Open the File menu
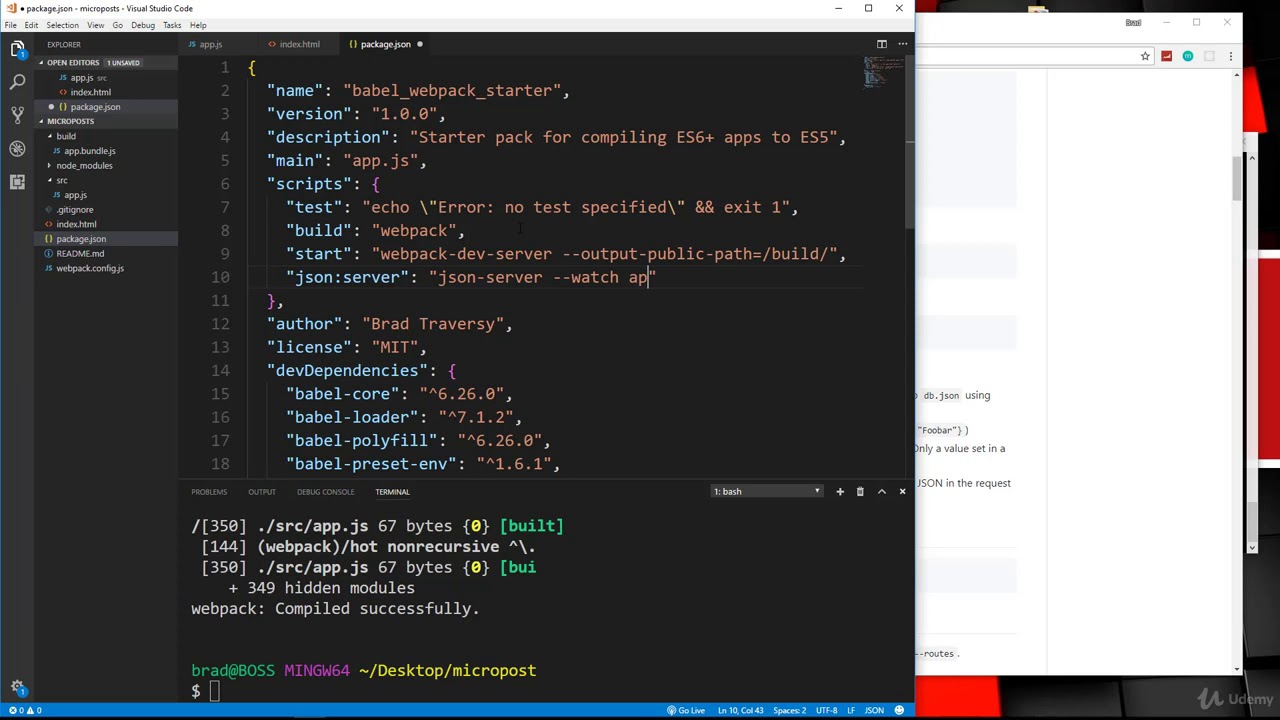 pos(10,25)
